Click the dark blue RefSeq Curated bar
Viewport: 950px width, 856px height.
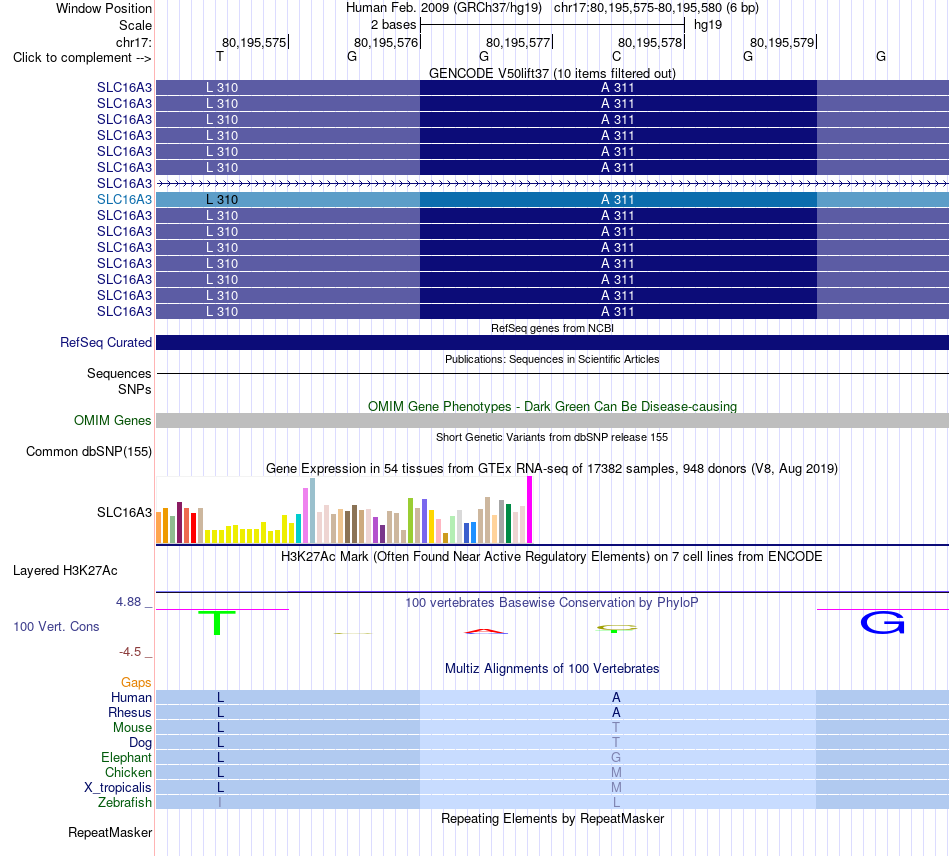click(x=552, y=342)
